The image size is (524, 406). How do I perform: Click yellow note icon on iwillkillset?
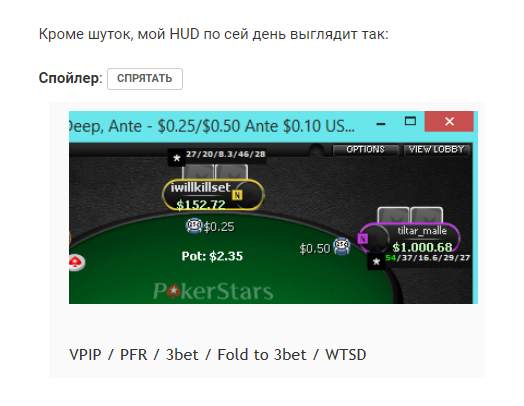(237, 195)
